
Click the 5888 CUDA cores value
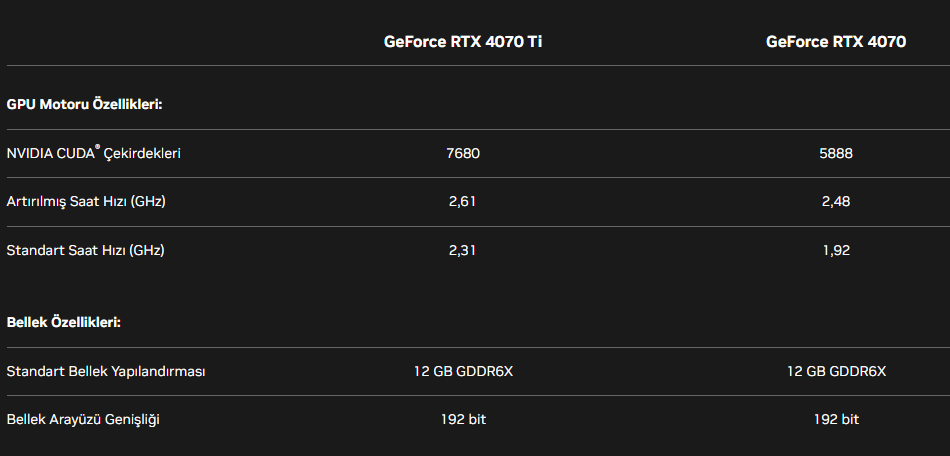point(836,154)
